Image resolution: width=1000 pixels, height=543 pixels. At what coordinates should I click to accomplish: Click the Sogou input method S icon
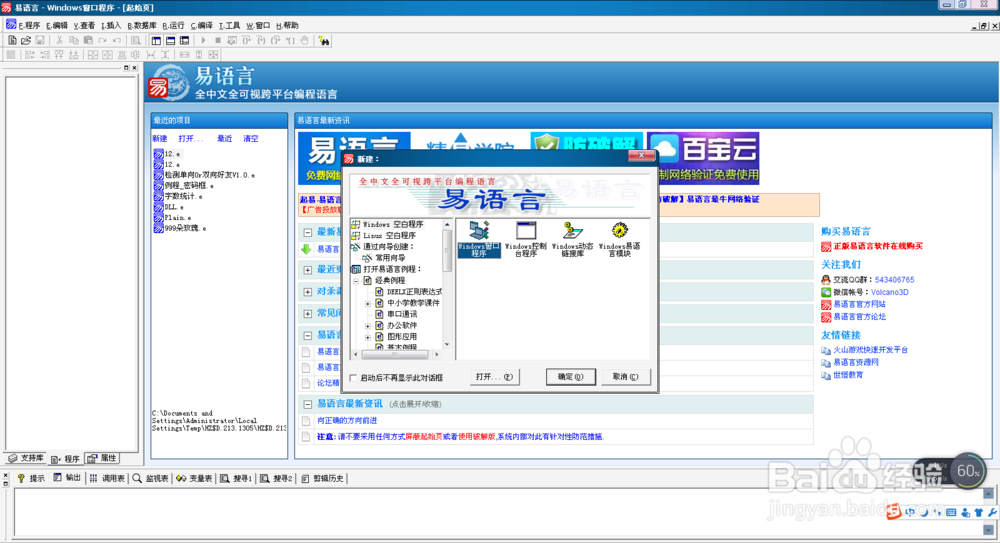893,510
